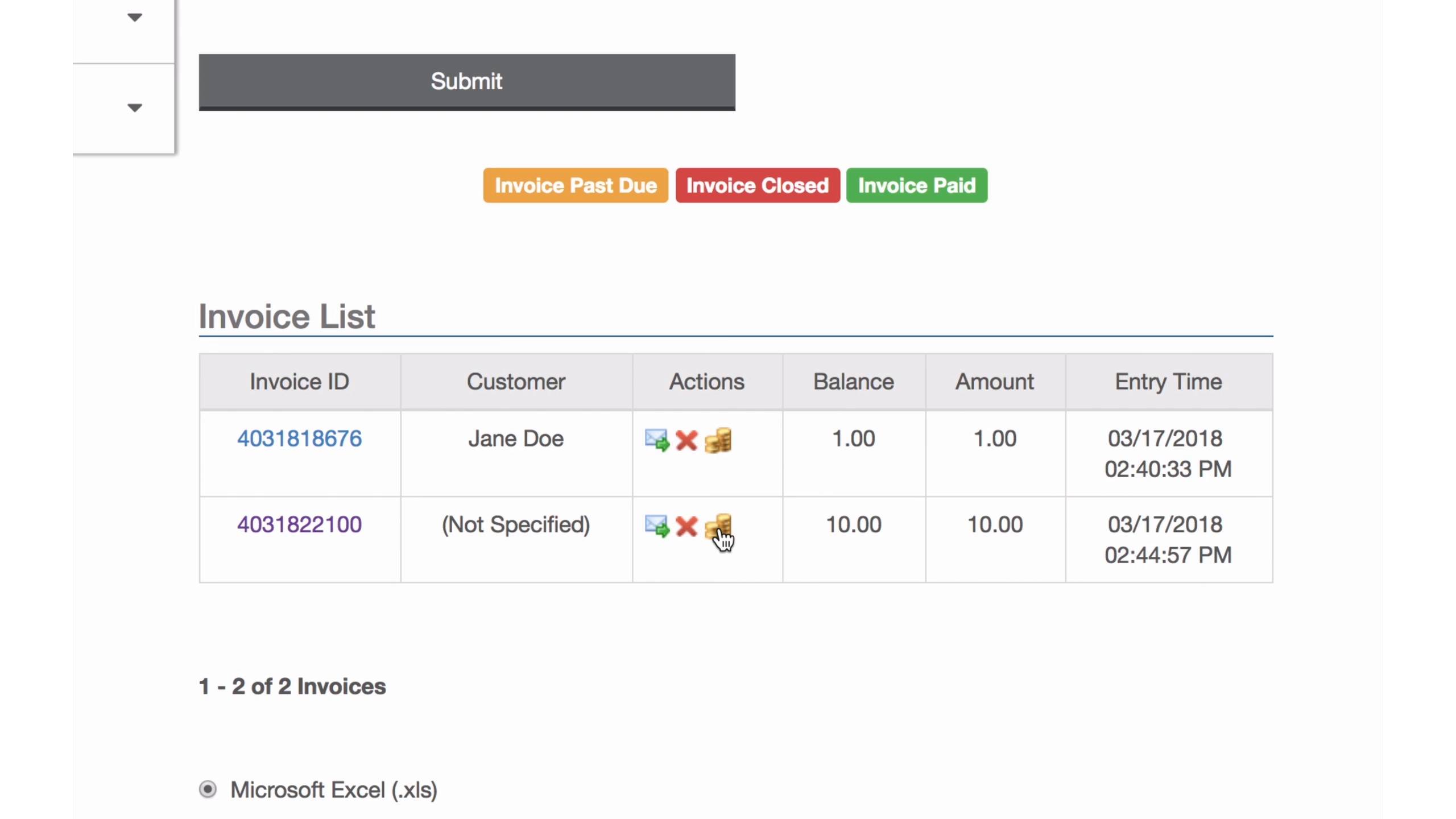Expand the upper sidebar dropdown arrow
The image size is (1456, 819).
(134, 18)
